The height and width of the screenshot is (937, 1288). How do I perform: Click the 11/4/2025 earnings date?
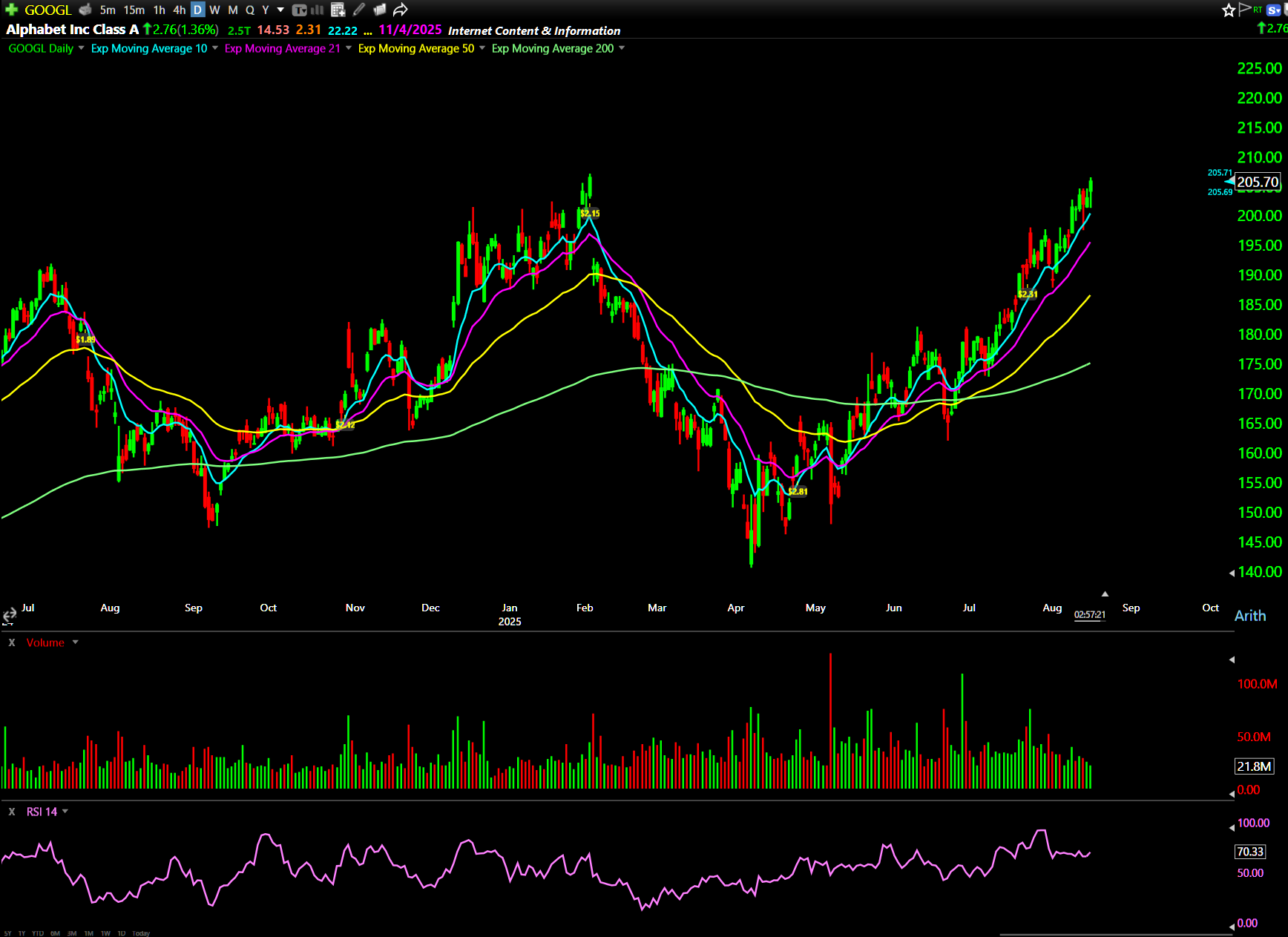coord(410,30)
